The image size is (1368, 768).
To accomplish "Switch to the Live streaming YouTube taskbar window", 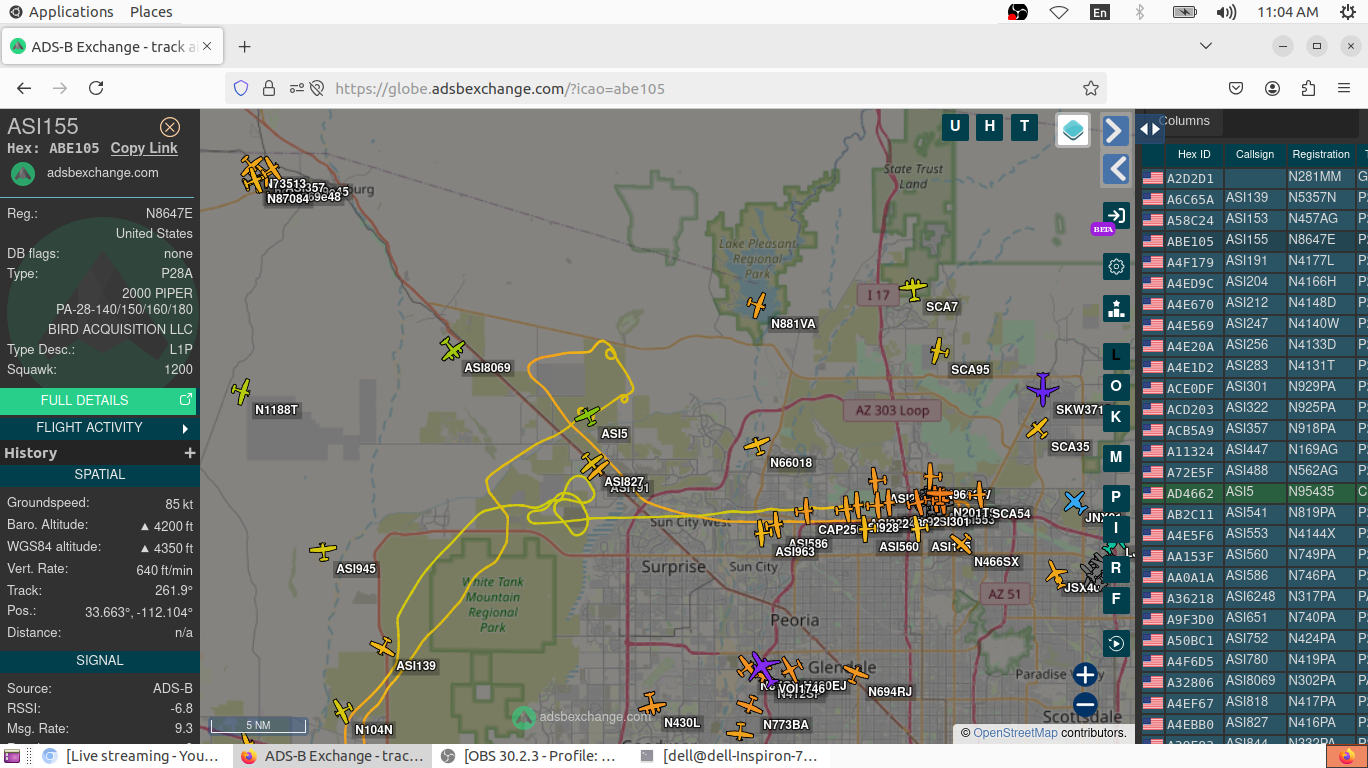I will 131,756.
